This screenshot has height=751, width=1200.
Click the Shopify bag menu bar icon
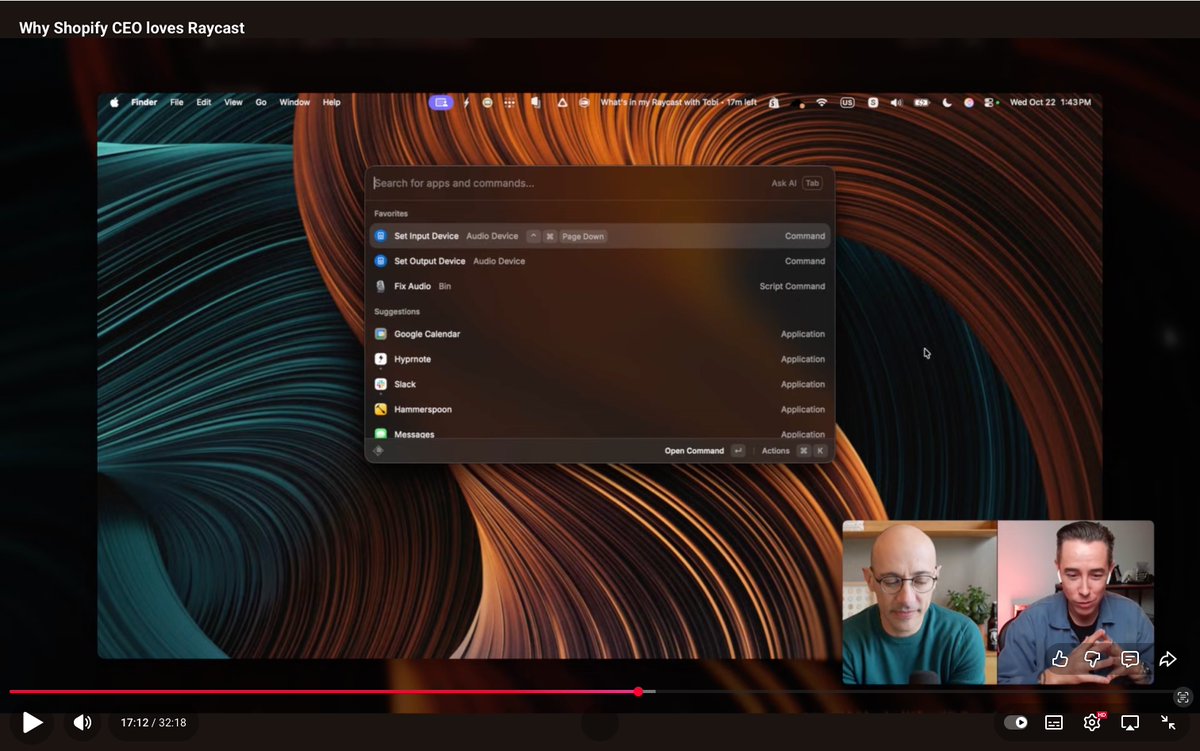click(x=774, y=102)
